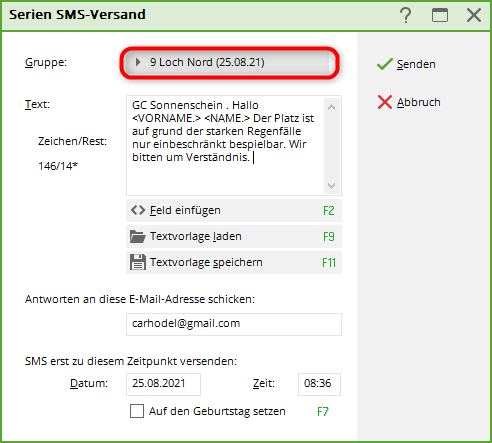
Task: Enable Auf den Geburtstag setzen checkbox
Action: [x=137, y=411]
